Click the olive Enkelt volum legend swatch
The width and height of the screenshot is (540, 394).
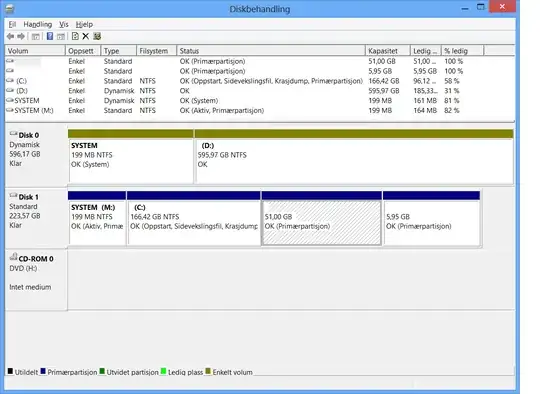coord(208,371)
